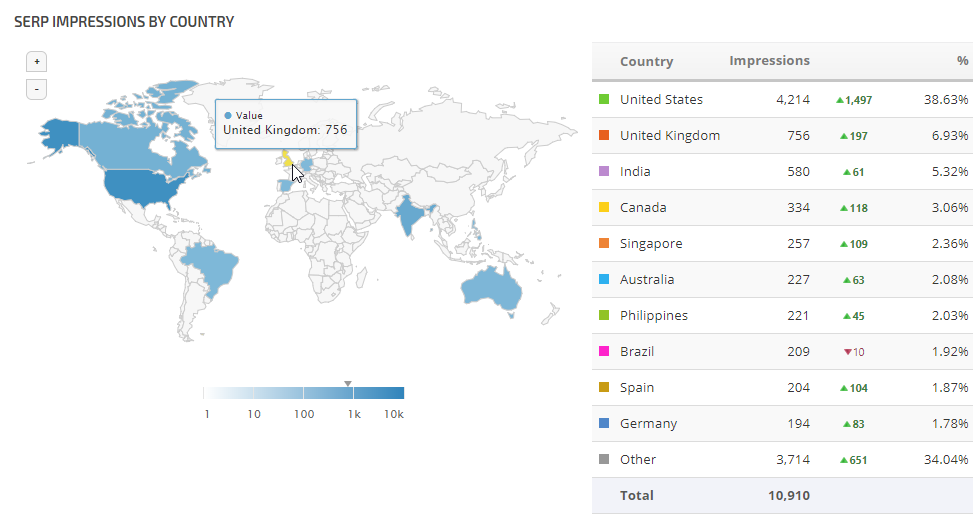Zoom in on the world map

[x=36, y=62]
